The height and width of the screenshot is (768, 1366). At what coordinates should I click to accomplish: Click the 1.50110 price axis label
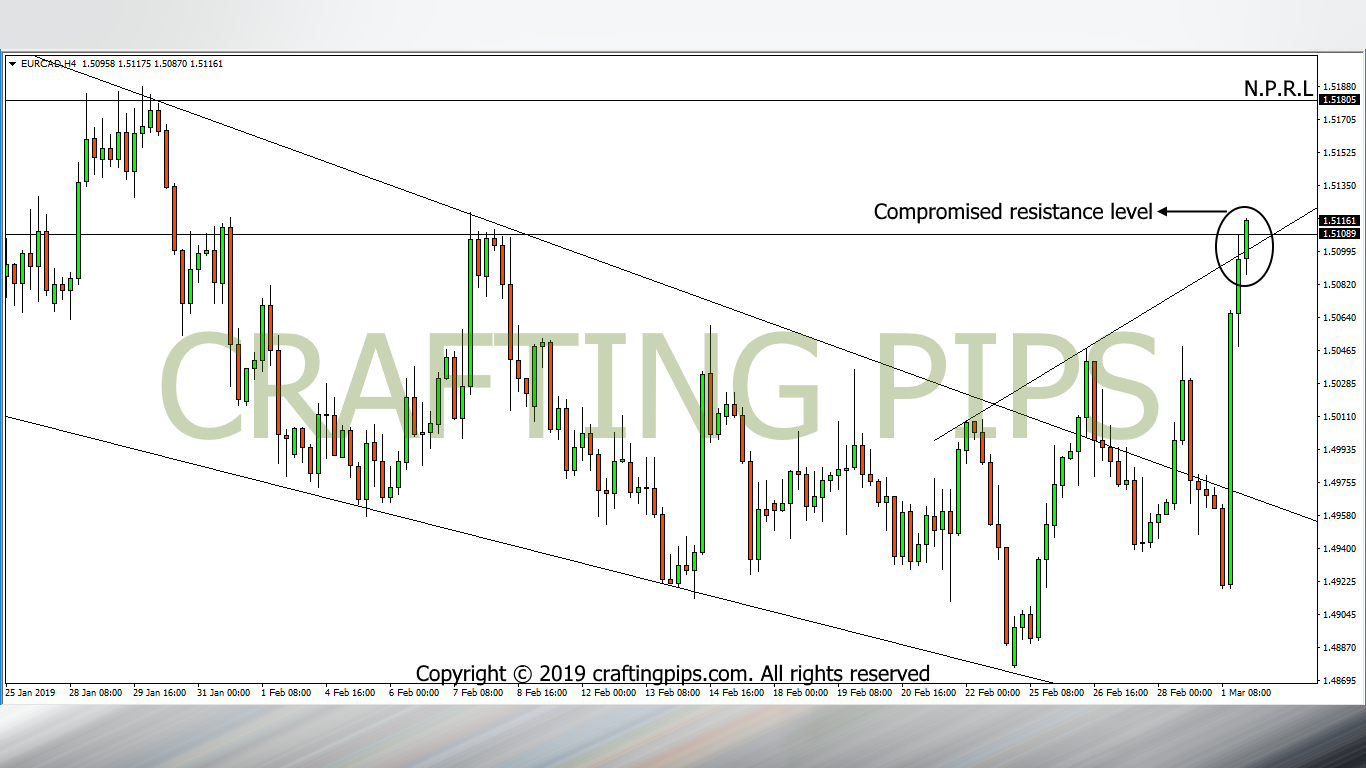tap(1339, 416)
